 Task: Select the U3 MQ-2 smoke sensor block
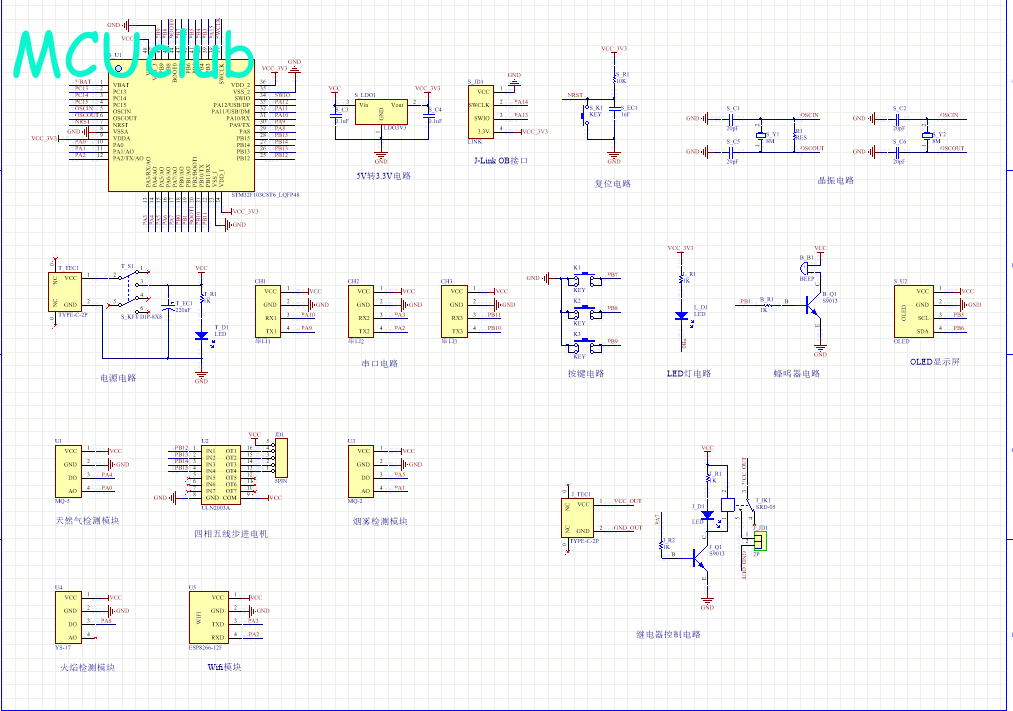coord(361,471)
